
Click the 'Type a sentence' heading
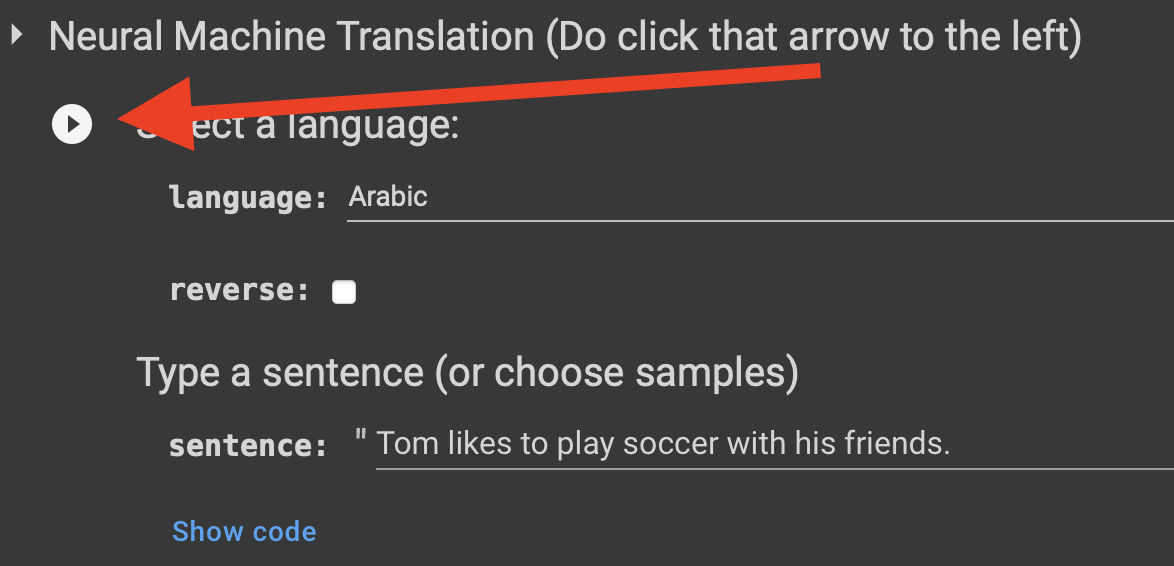(x=467, y=372)
